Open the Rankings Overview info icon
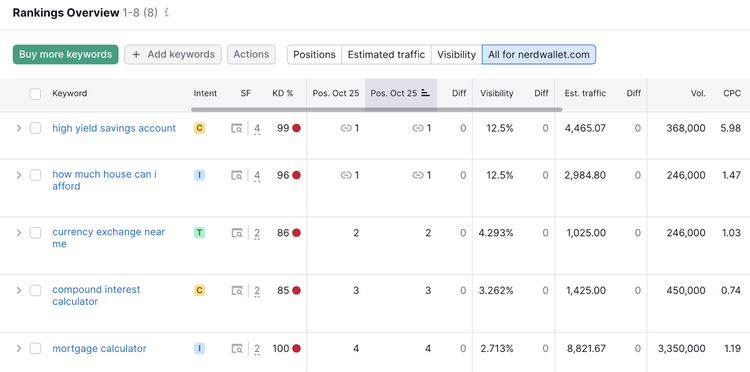Viewport: 750px width, 372px height. (166, 13)
